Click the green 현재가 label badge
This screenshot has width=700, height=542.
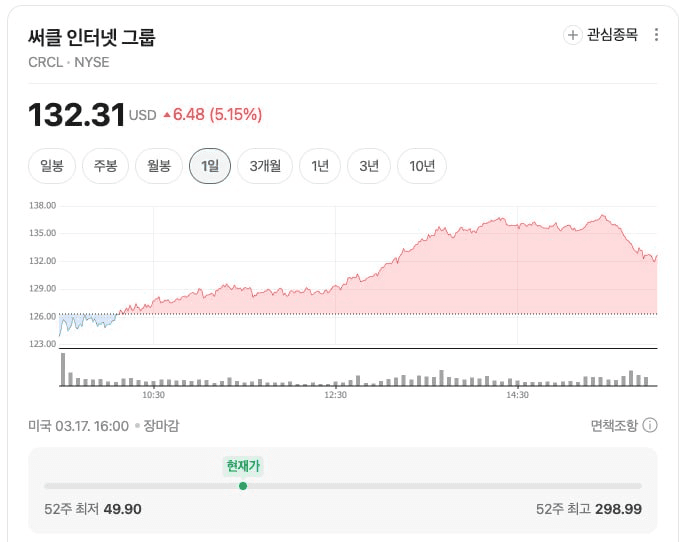coord(243,465)
